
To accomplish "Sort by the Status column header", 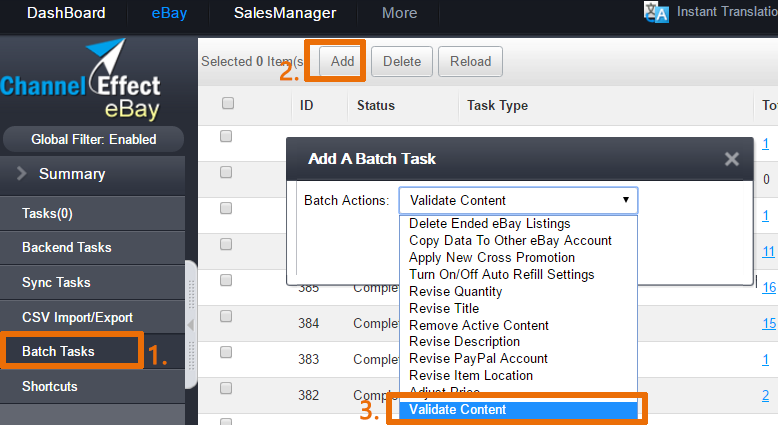I will click(x=376, y=106).
